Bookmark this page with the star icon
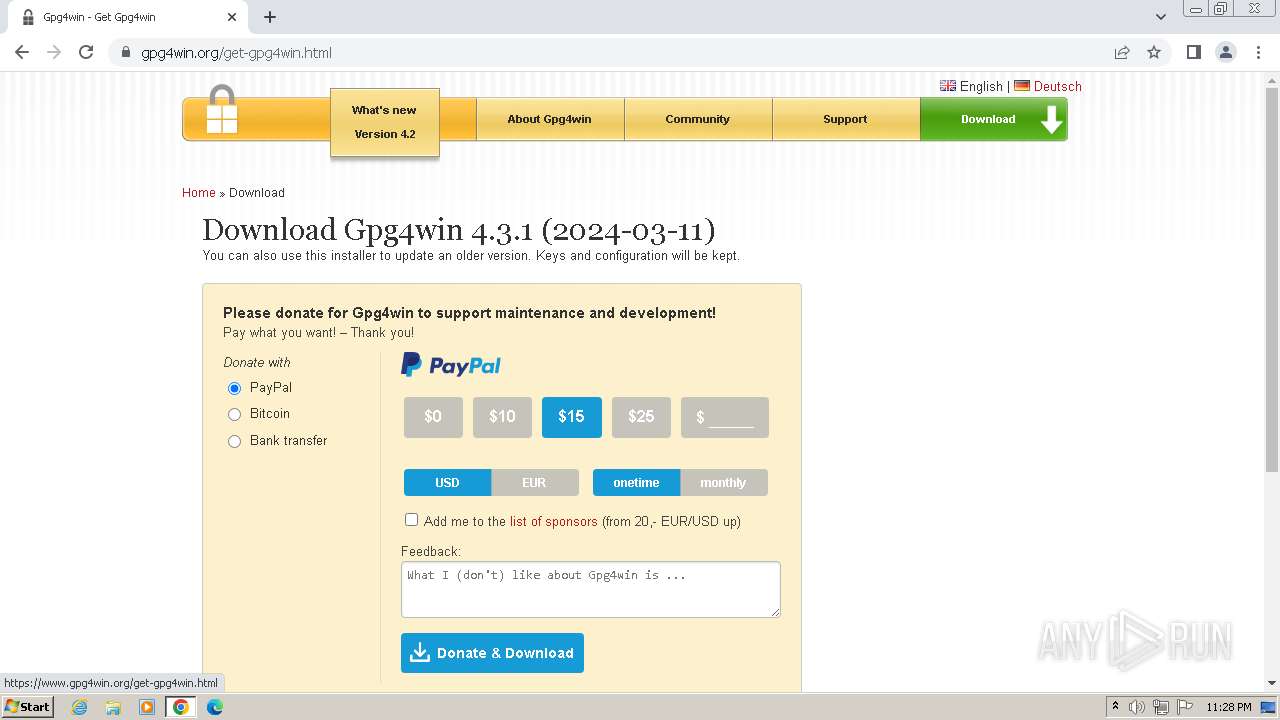Image resolution: width=1280 pixels, height=720 pixels. click(1154, 53)
